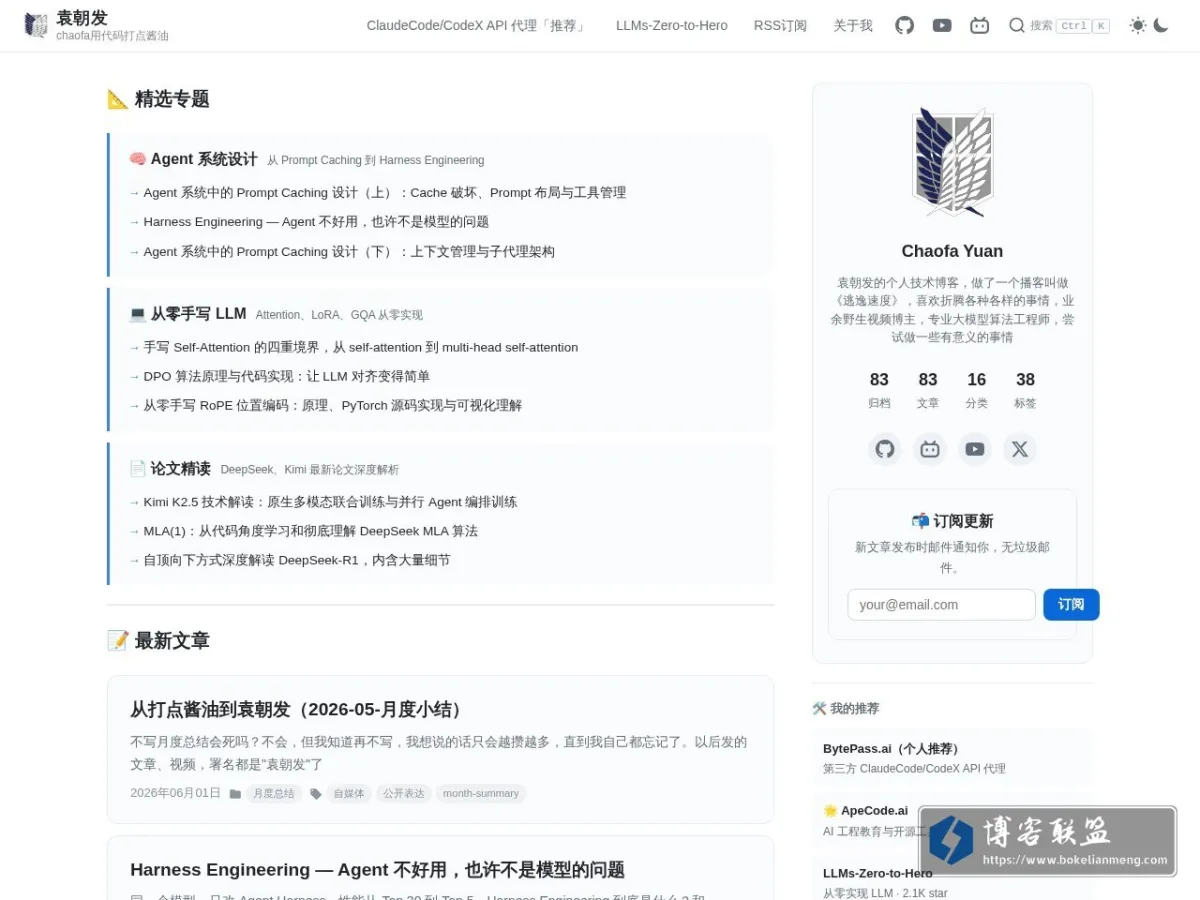Open GitHub round icon under profile stats
The width and height of the screenshot is (1200, 900).
pos(885,449)
